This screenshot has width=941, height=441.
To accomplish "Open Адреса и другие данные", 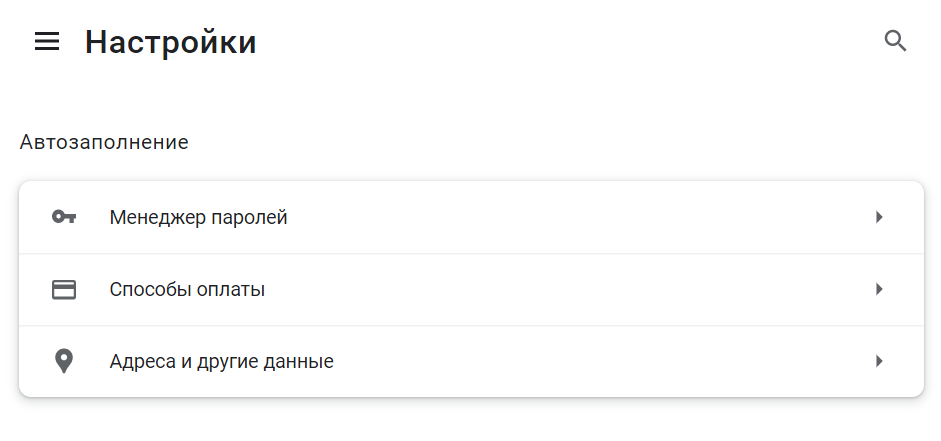I will pos(221,361).
